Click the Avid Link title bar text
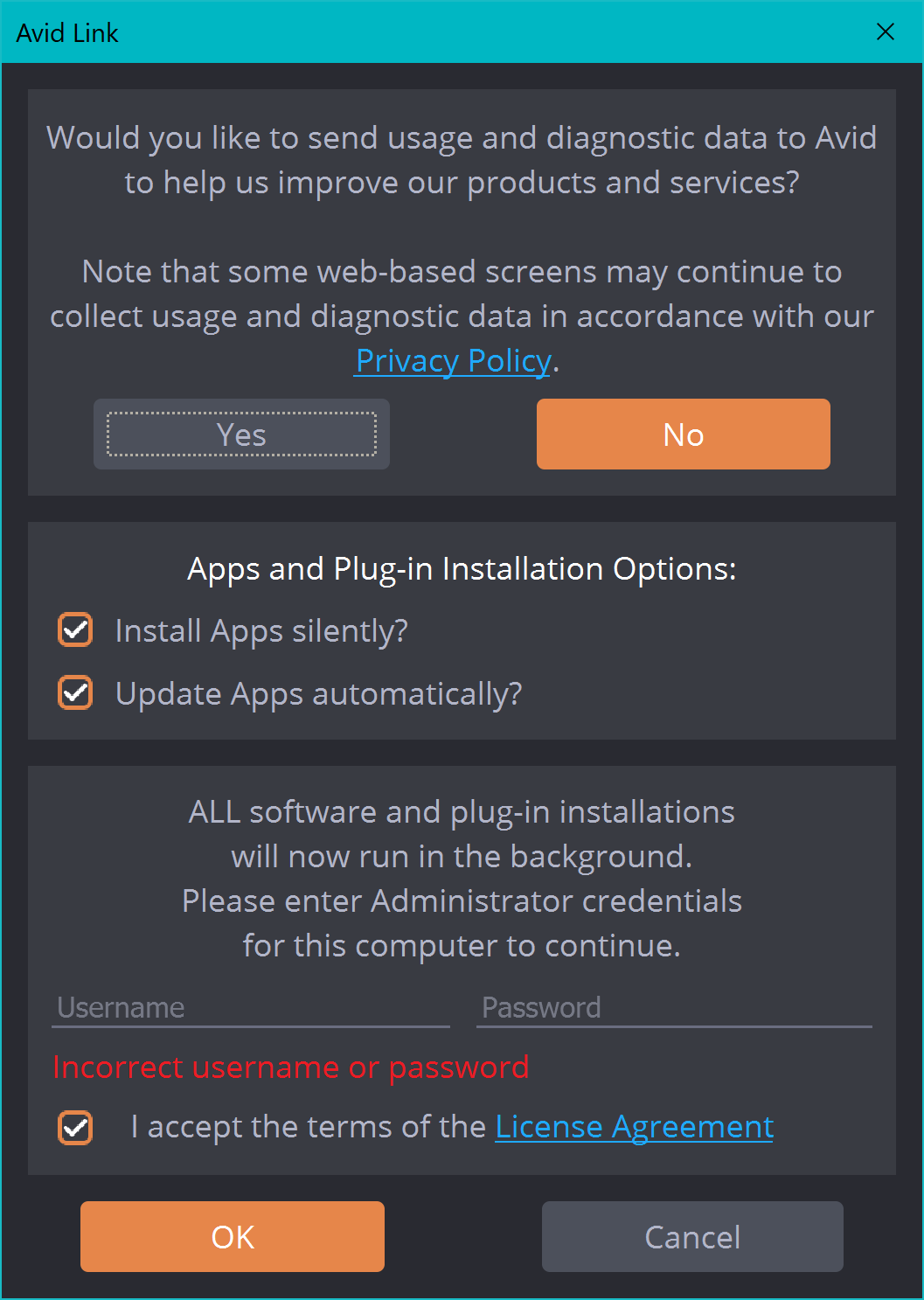 point(67,33)
